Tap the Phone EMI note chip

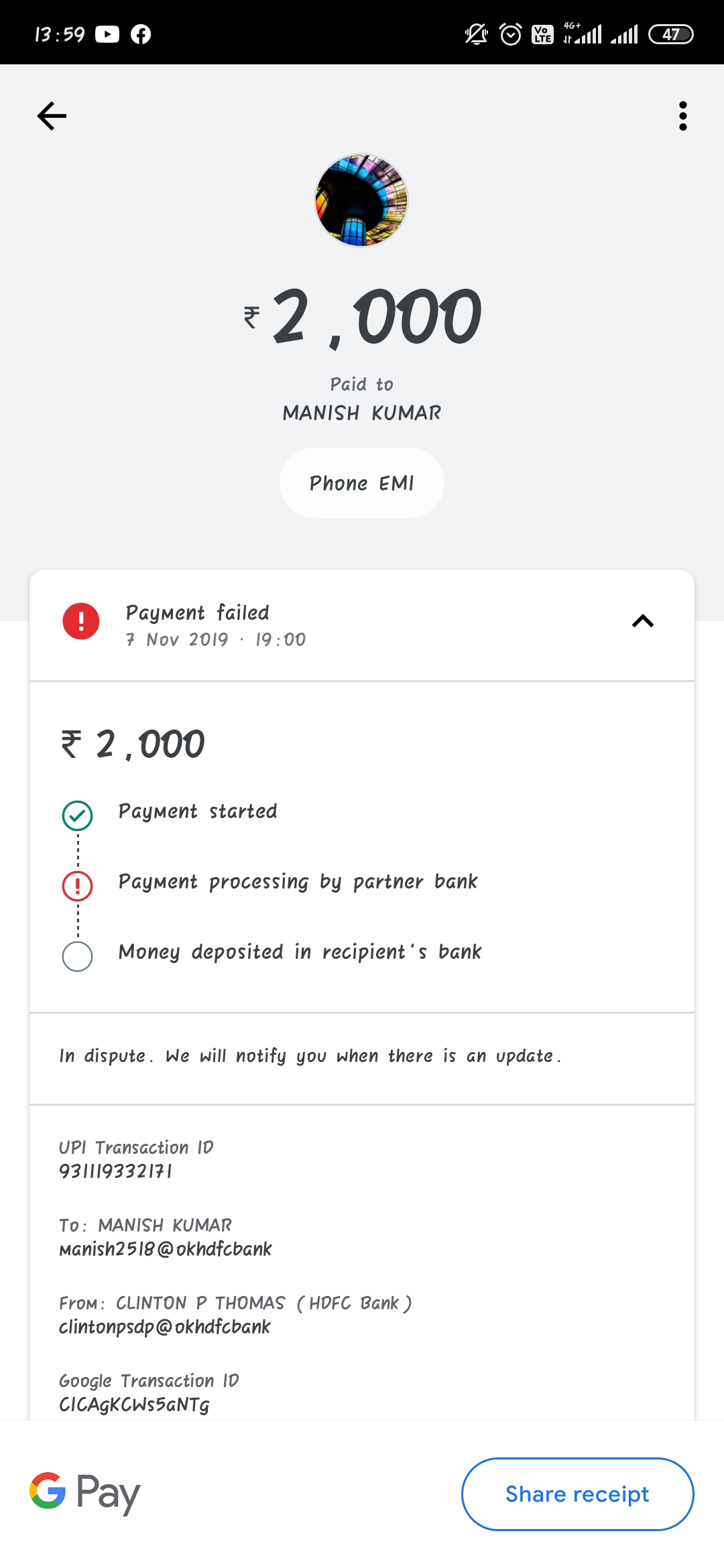(361, 483)
